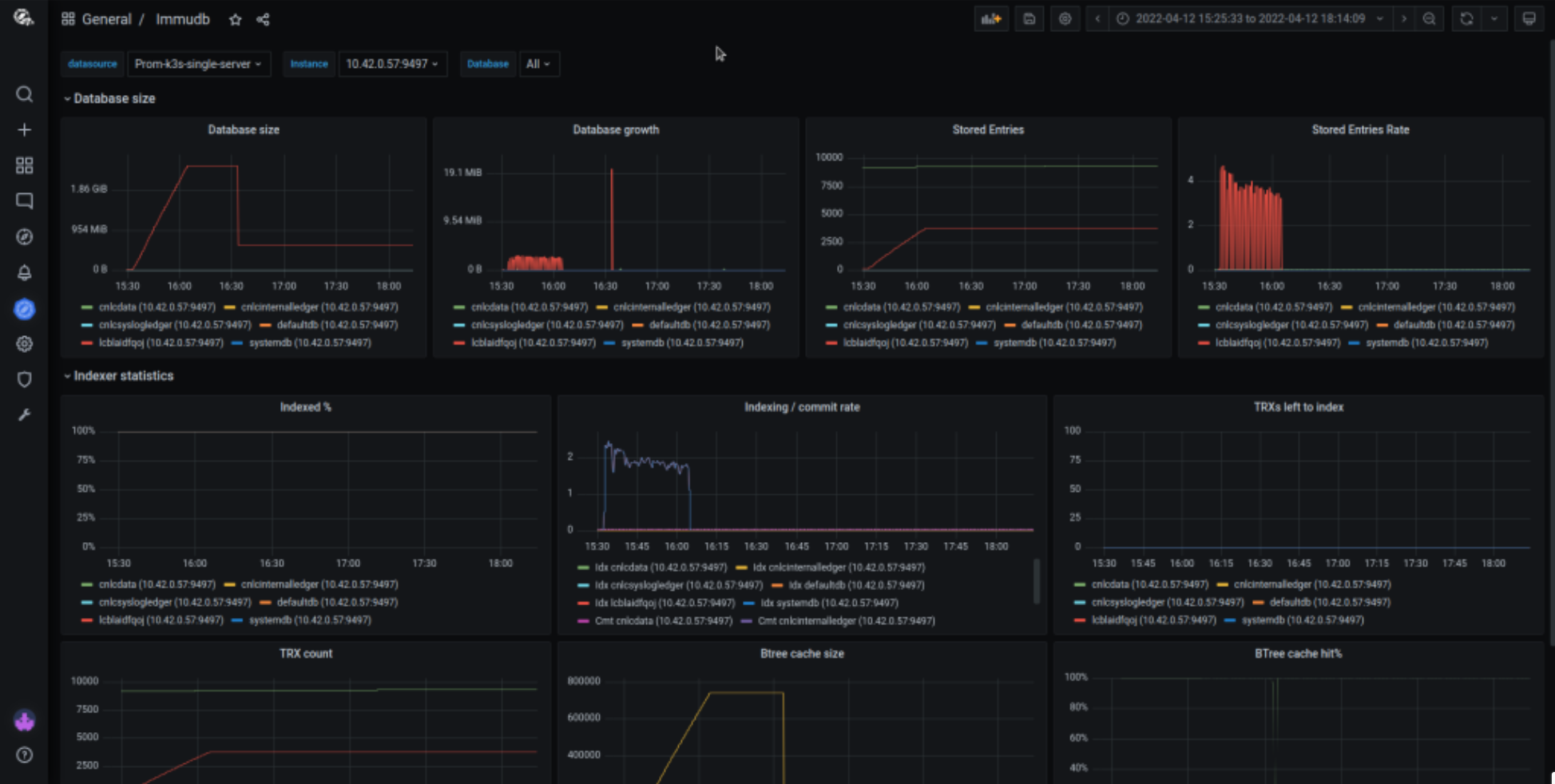
Task: Open the Alerting bell icon in sidebar
Action: pyautogui.click(x=24, y=273)
